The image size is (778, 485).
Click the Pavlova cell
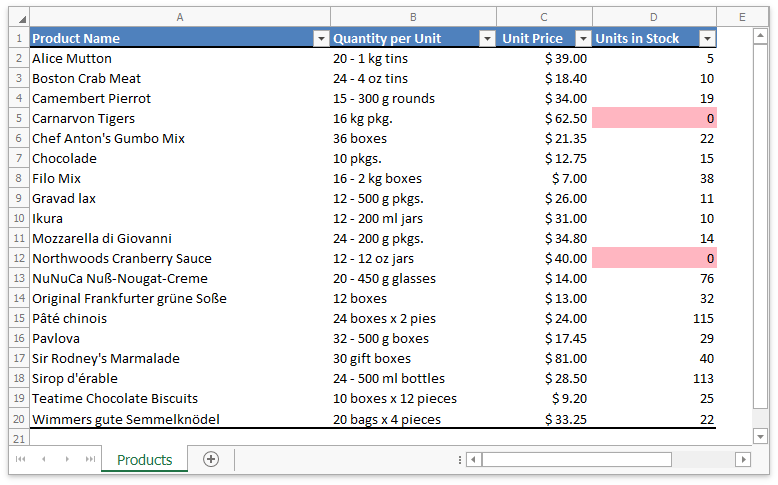180,339
